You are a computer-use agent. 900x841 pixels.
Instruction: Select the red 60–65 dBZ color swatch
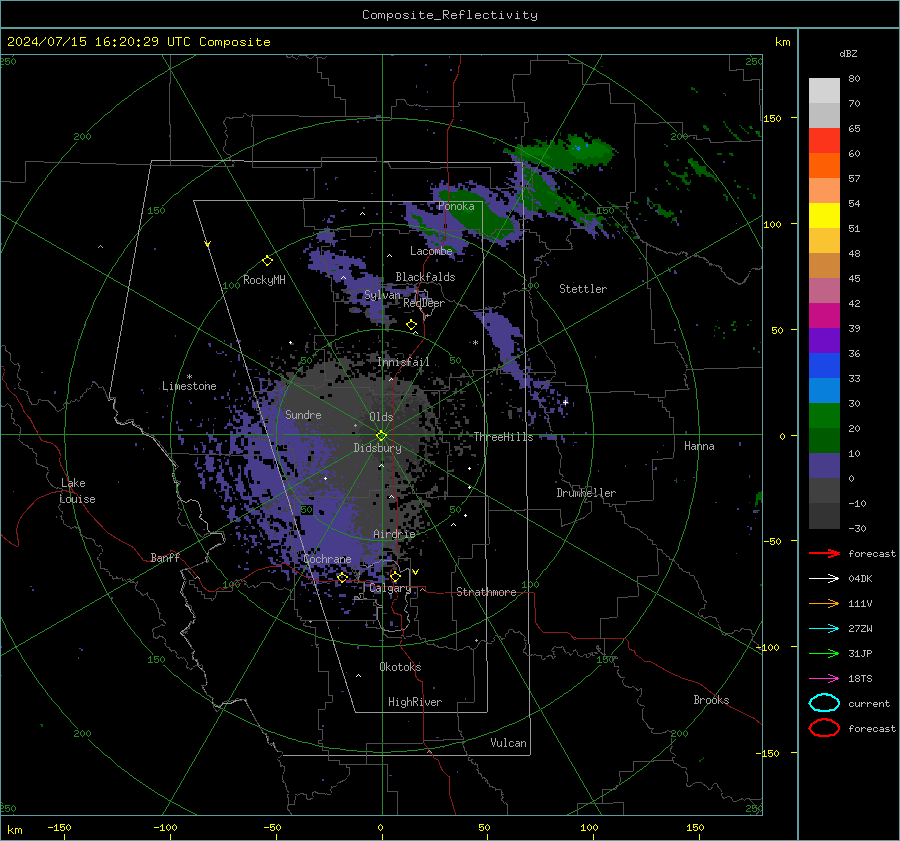tap(824, 140)
